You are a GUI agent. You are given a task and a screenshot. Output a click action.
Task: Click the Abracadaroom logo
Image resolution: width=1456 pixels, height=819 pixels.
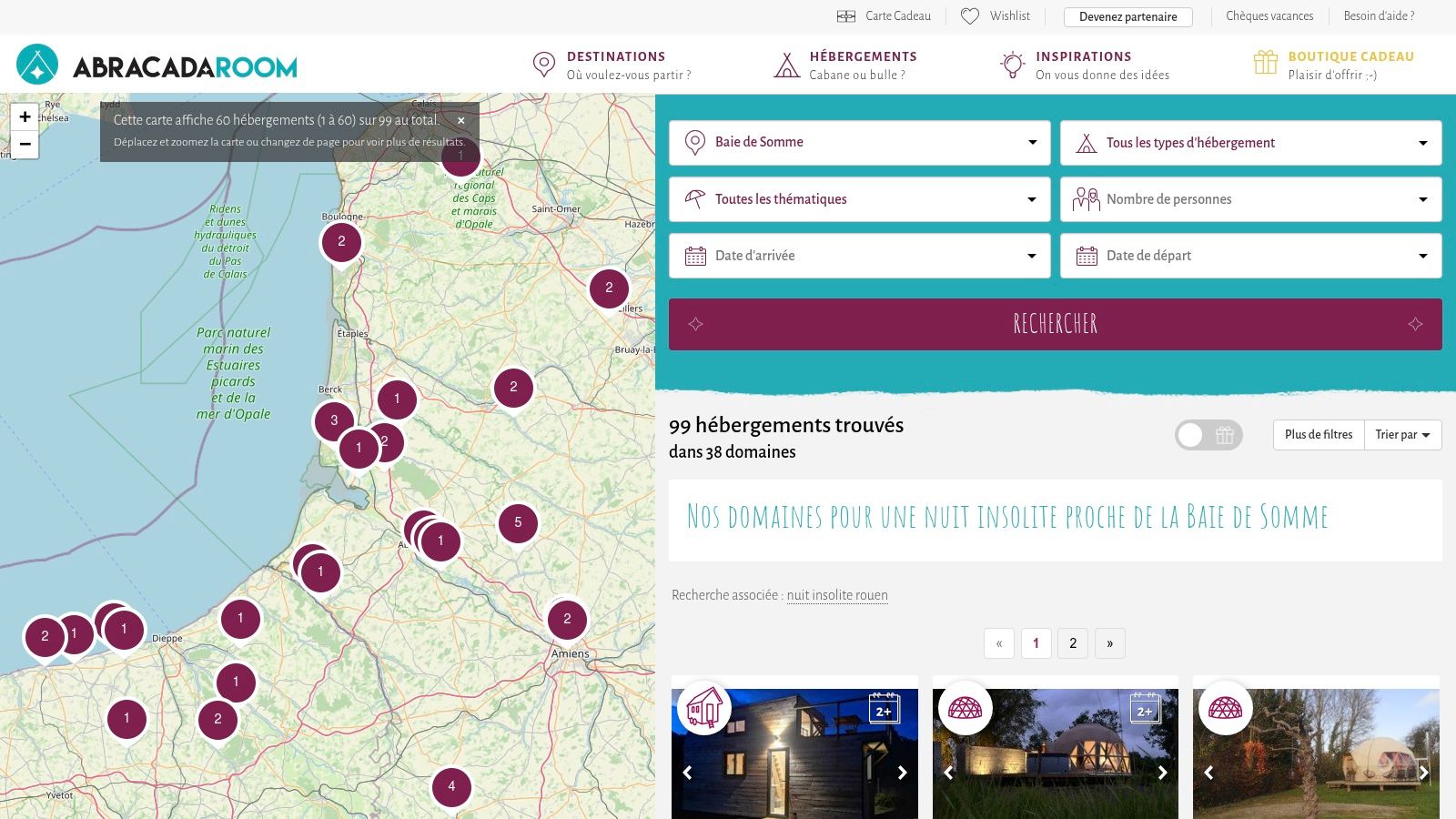coord(157,65)
